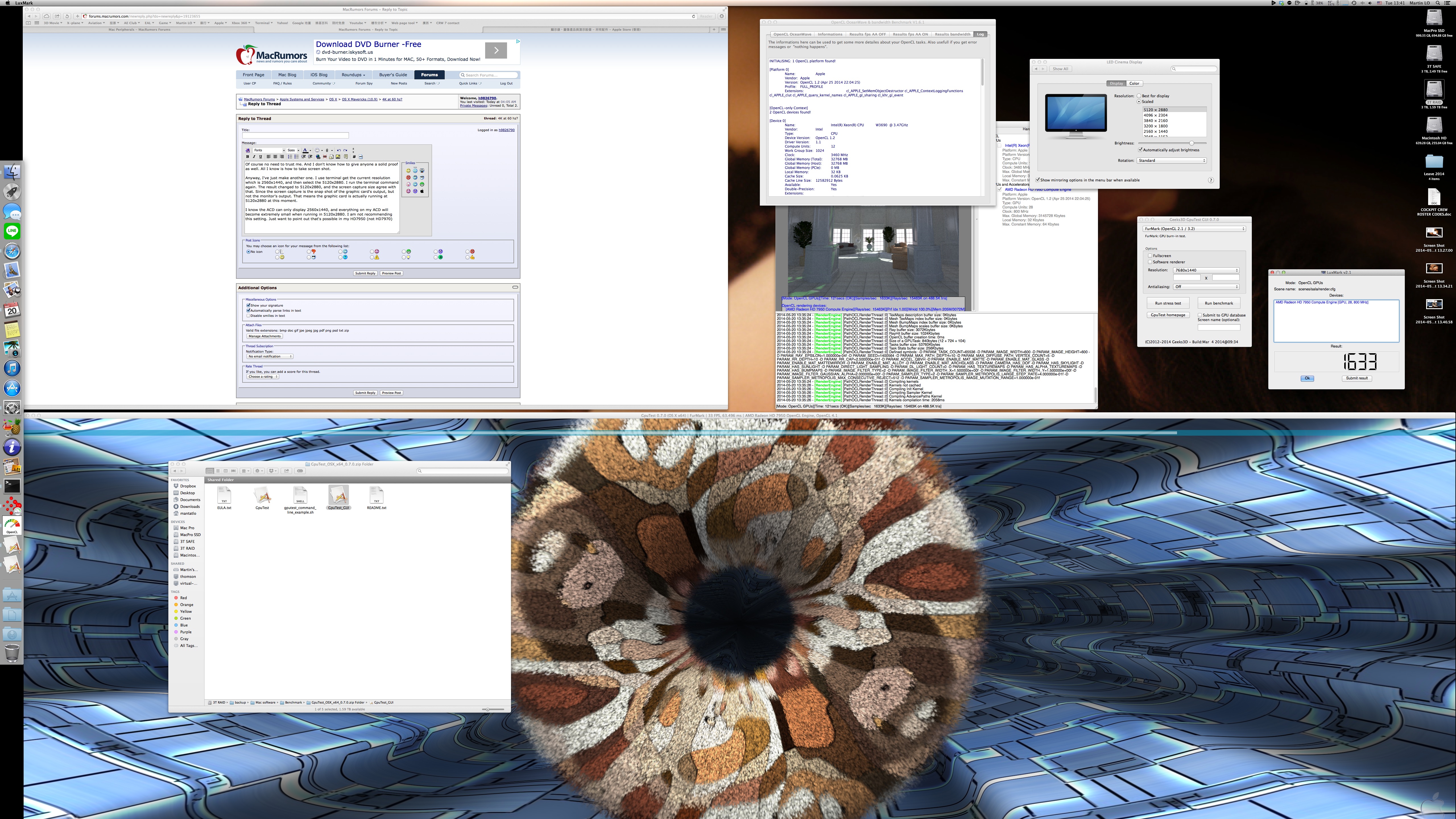Align message text to center
Viewport: 1456px width, 819px height.
(275, 157)
